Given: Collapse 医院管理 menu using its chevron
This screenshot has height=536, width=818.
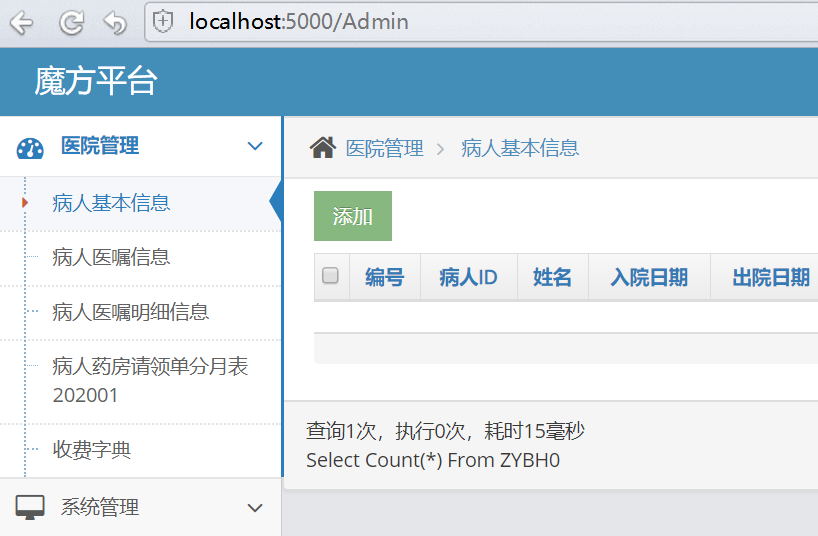Looking at the screenshot, I should click(255, 146).
